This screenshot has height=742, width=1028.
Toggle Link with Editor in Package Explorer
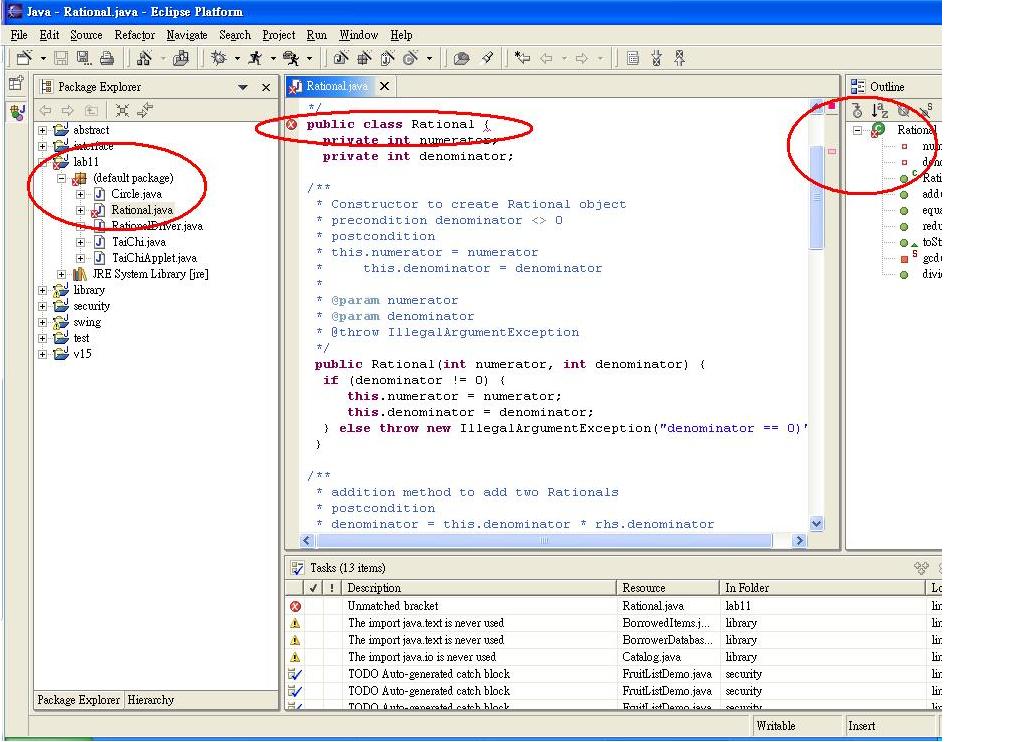point(145,110)
